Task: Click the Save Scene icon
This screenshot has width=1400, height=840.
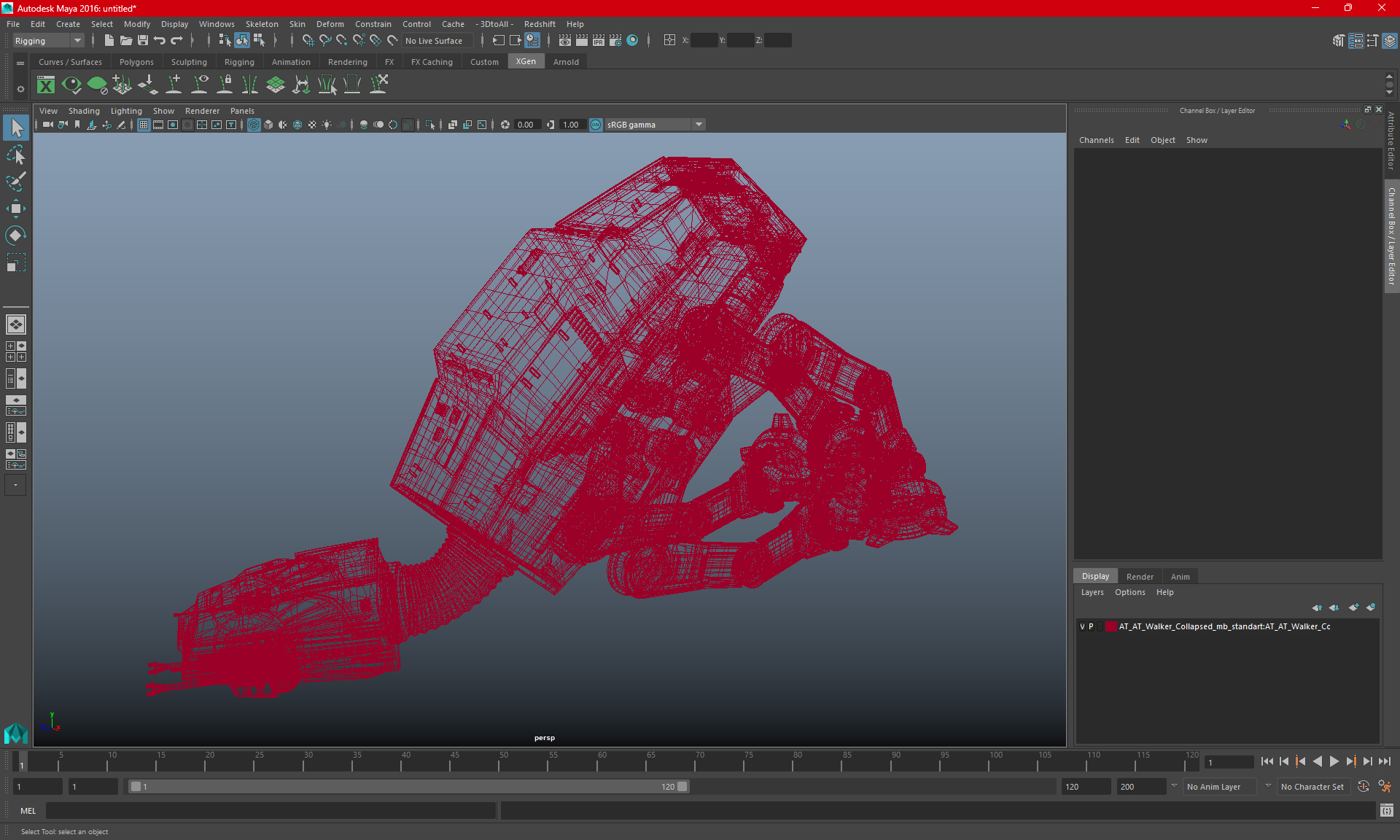Action: tap(143, 41)
